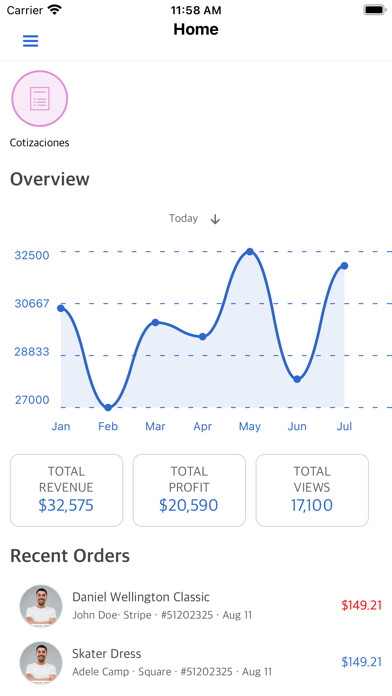The image size is (392, 696).
Task: Open the Skater Dress order
Action: 196,662
